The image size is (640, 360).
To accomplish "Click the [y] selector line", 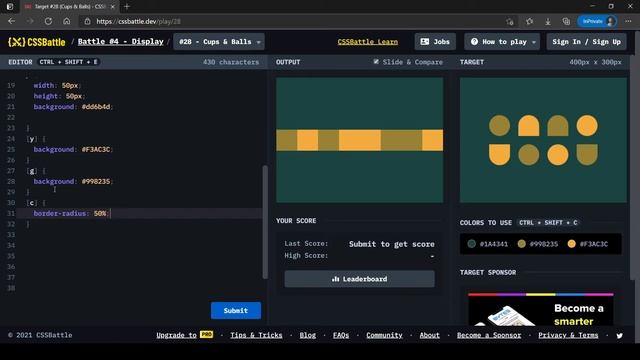I will (x=36, y=139).
